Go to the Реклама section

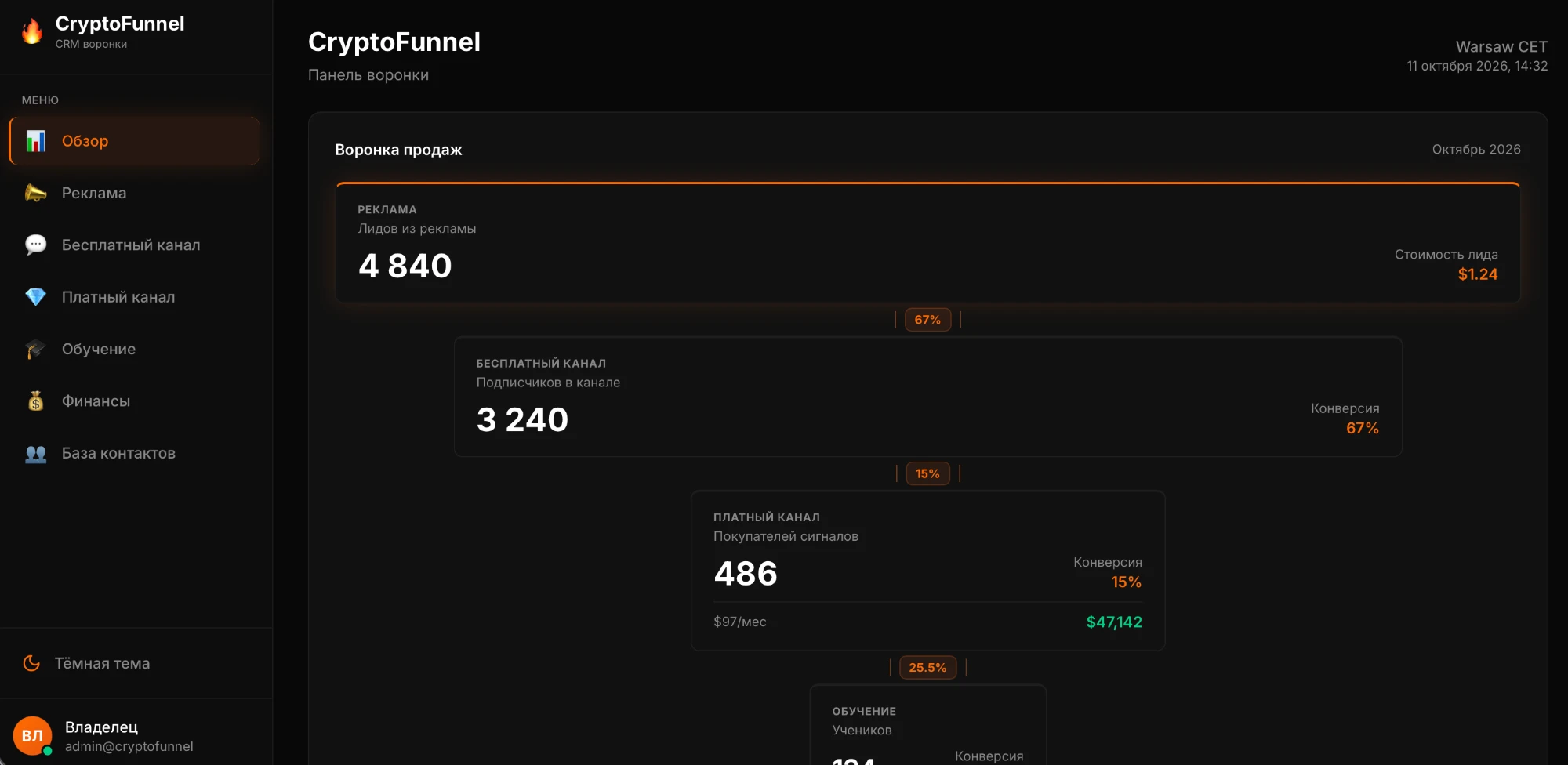(x=134, y=193)
